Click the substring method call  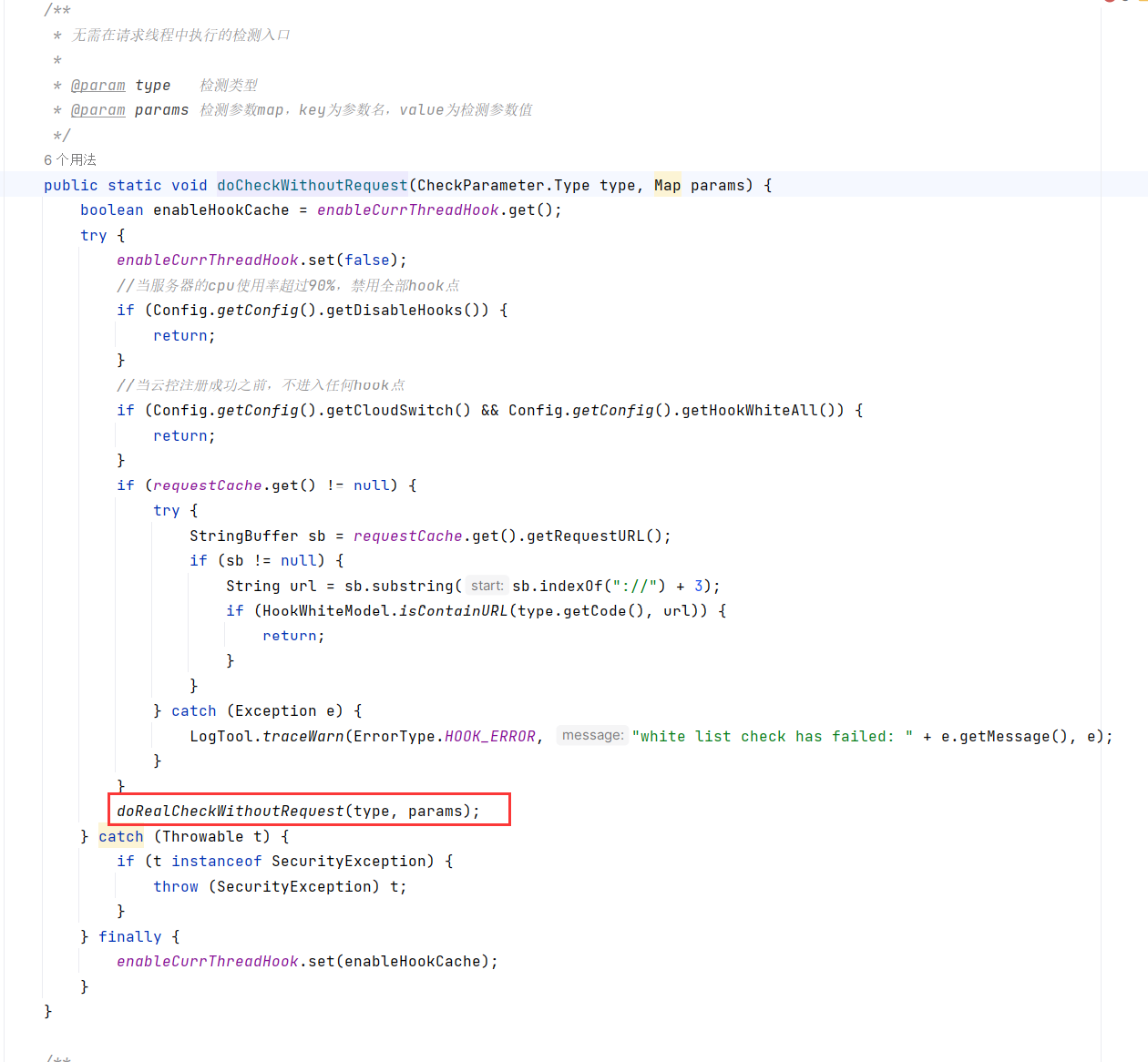click(x=412, y=586)
